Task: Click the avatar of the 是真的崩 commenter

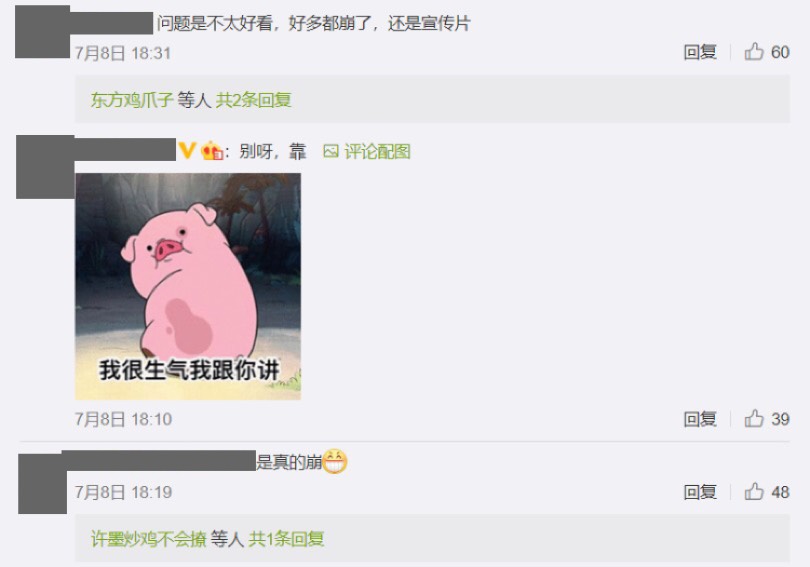Action: coord(42,484)
